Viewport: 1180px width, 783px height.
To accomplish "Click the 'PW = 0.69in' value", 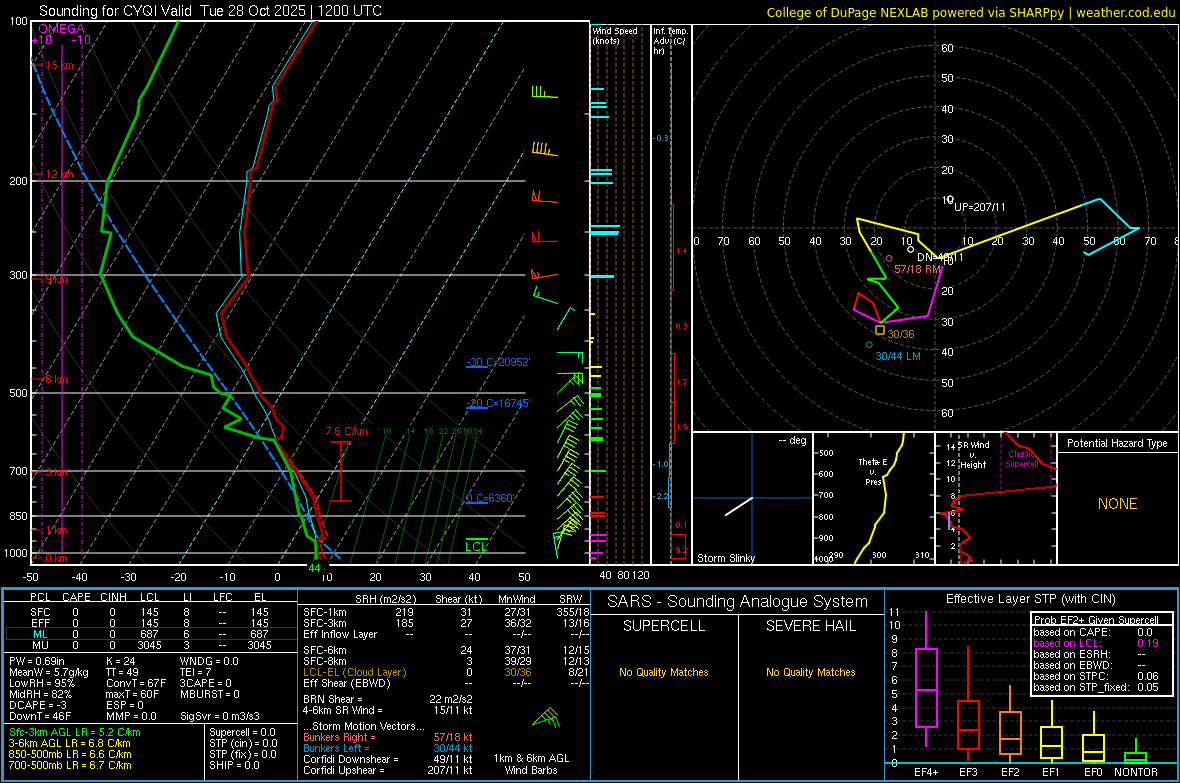I will (37, 661).
